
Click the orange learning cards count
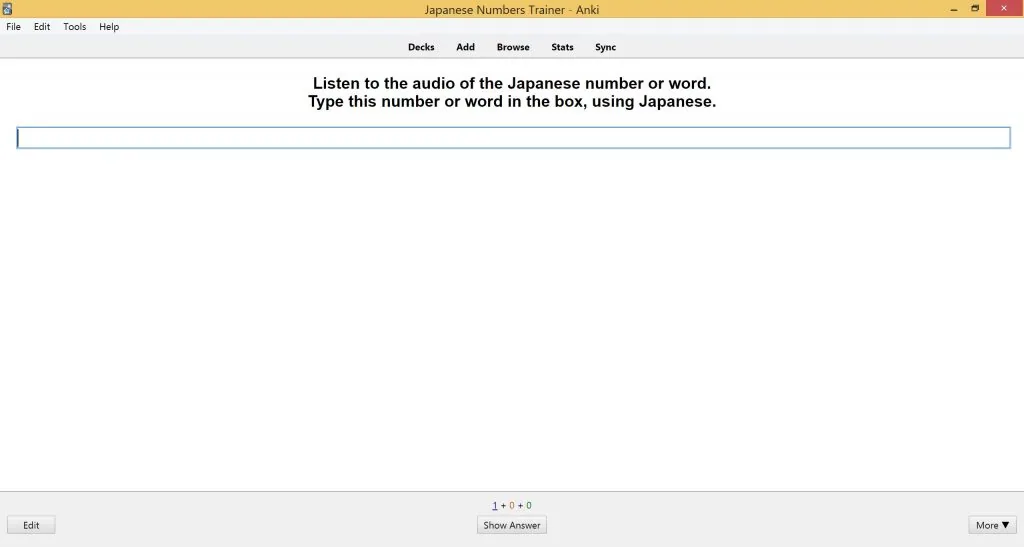pos(512,505)
